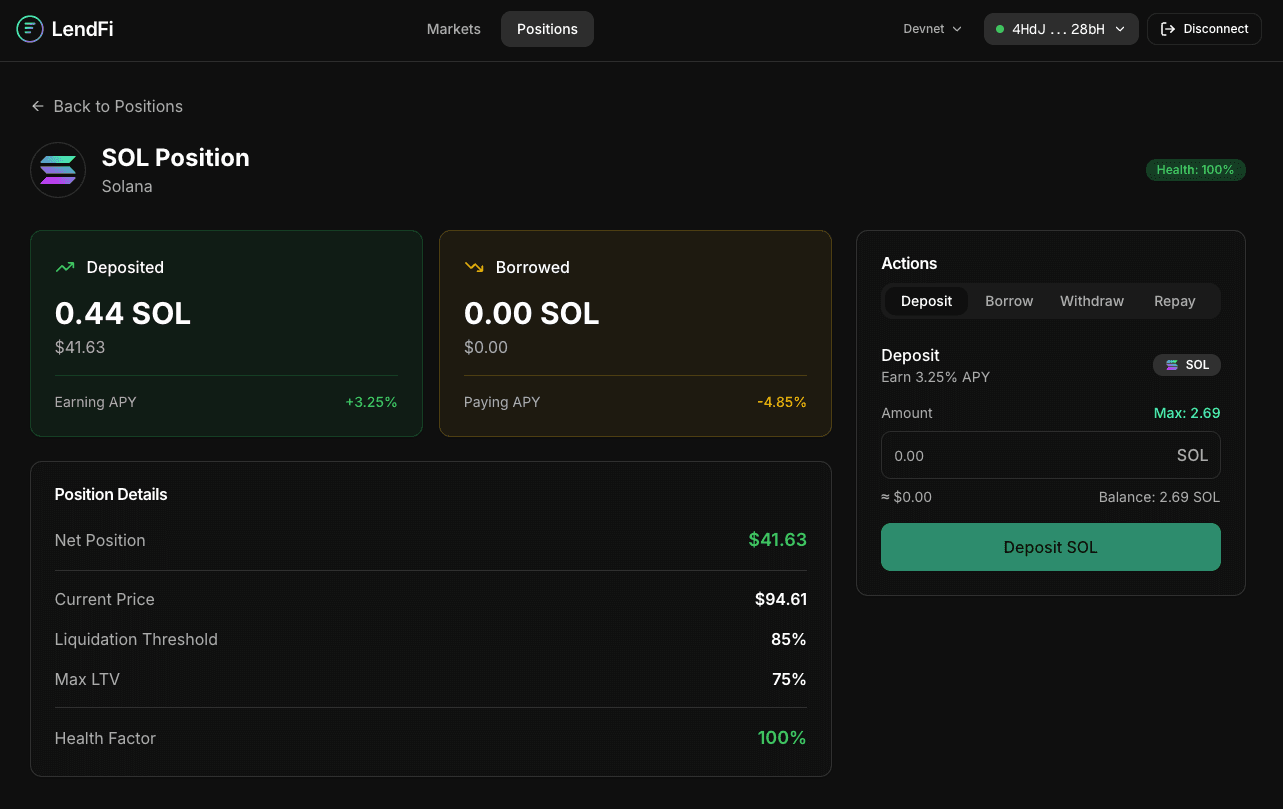This screenshot has height=809, width=1283.
Task: Open the Devnet network dropdown
Action: [932, 29]
